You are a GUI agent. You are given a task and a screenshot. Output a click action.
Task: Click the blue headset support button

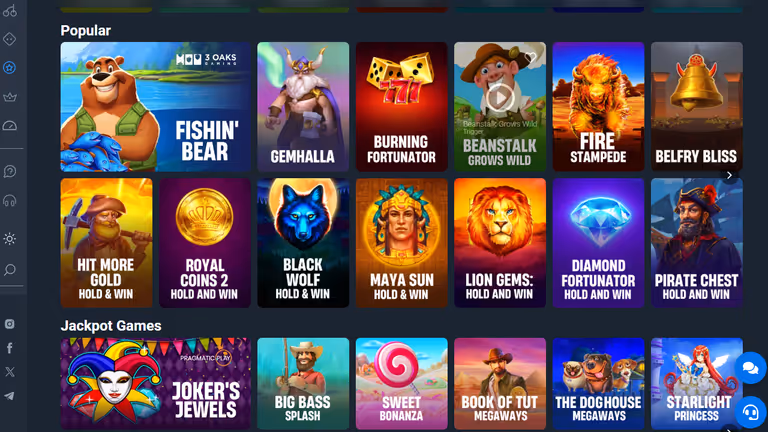[x=750, y=412]
